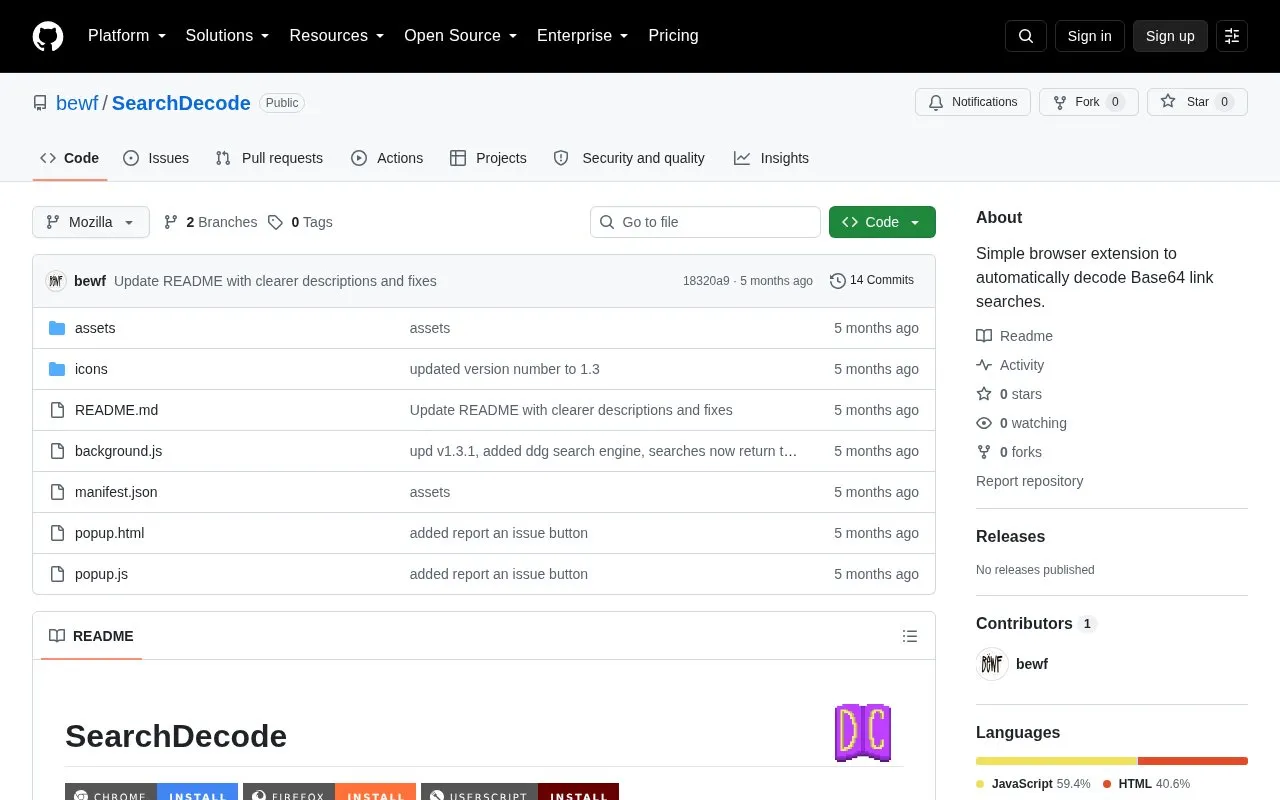Open the 0 forks link
Image resolution: width=1280 pixels, height=800 pixels.
[1009, 452]
